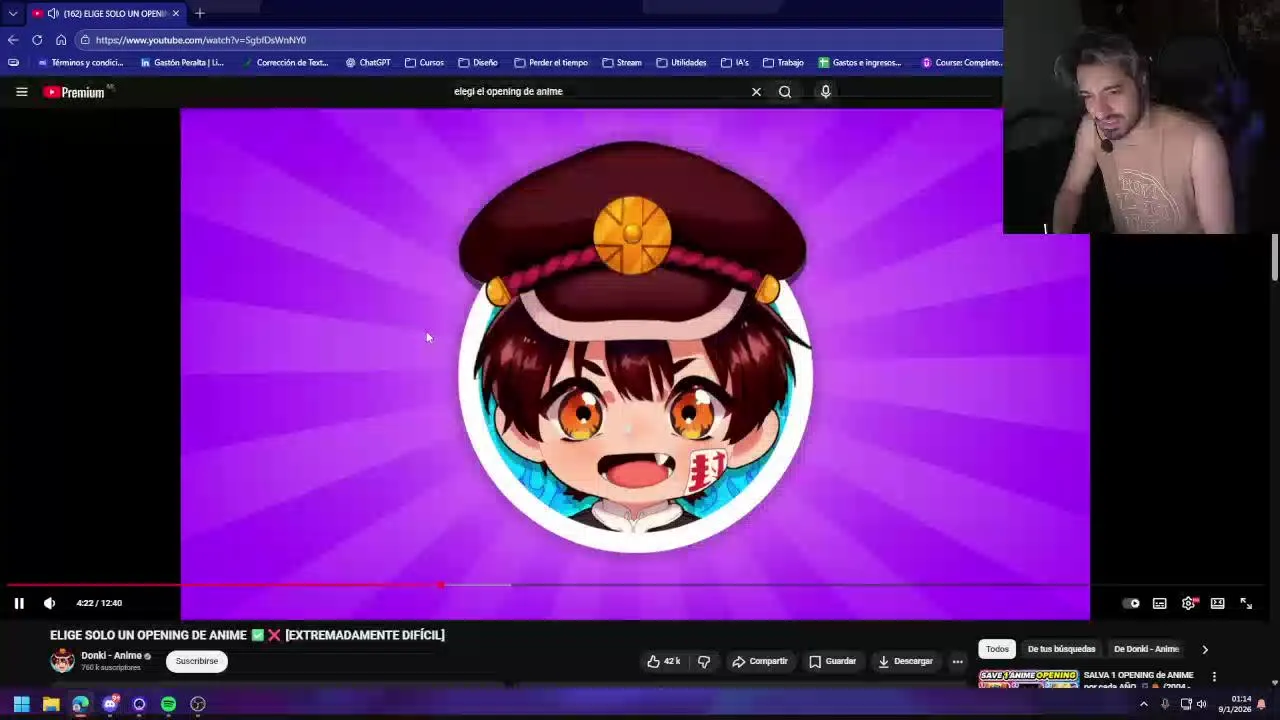1280x720 pixels.
Task: Subscribe to Donki - Anime channel
Action: tap(197, 661)
